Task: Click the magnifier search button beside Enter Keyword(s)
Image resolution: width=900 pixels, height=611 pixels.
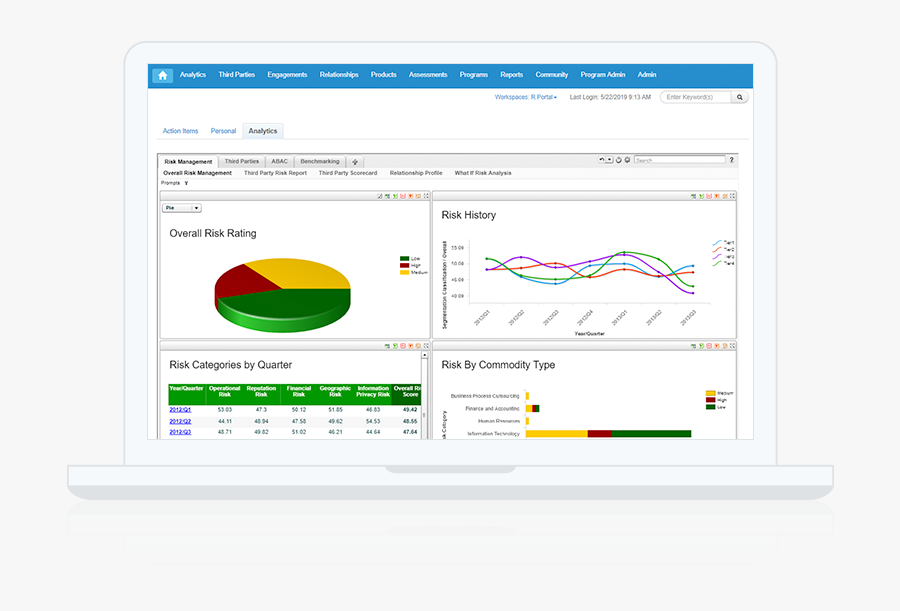Action: pos(740,98)
